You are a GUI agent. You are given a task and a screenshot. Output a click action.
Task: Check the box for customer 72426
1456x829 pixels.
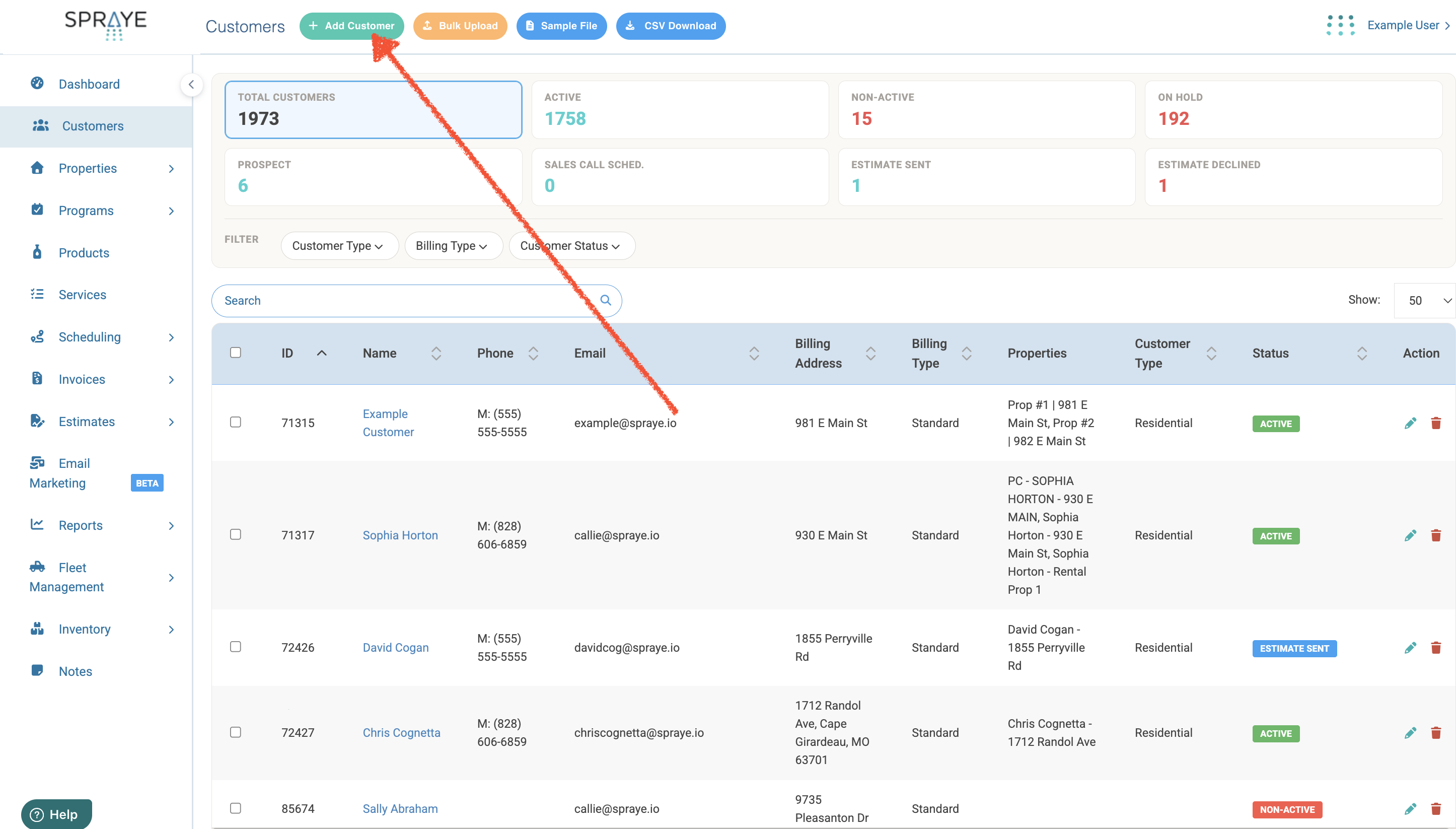[235, 646]
